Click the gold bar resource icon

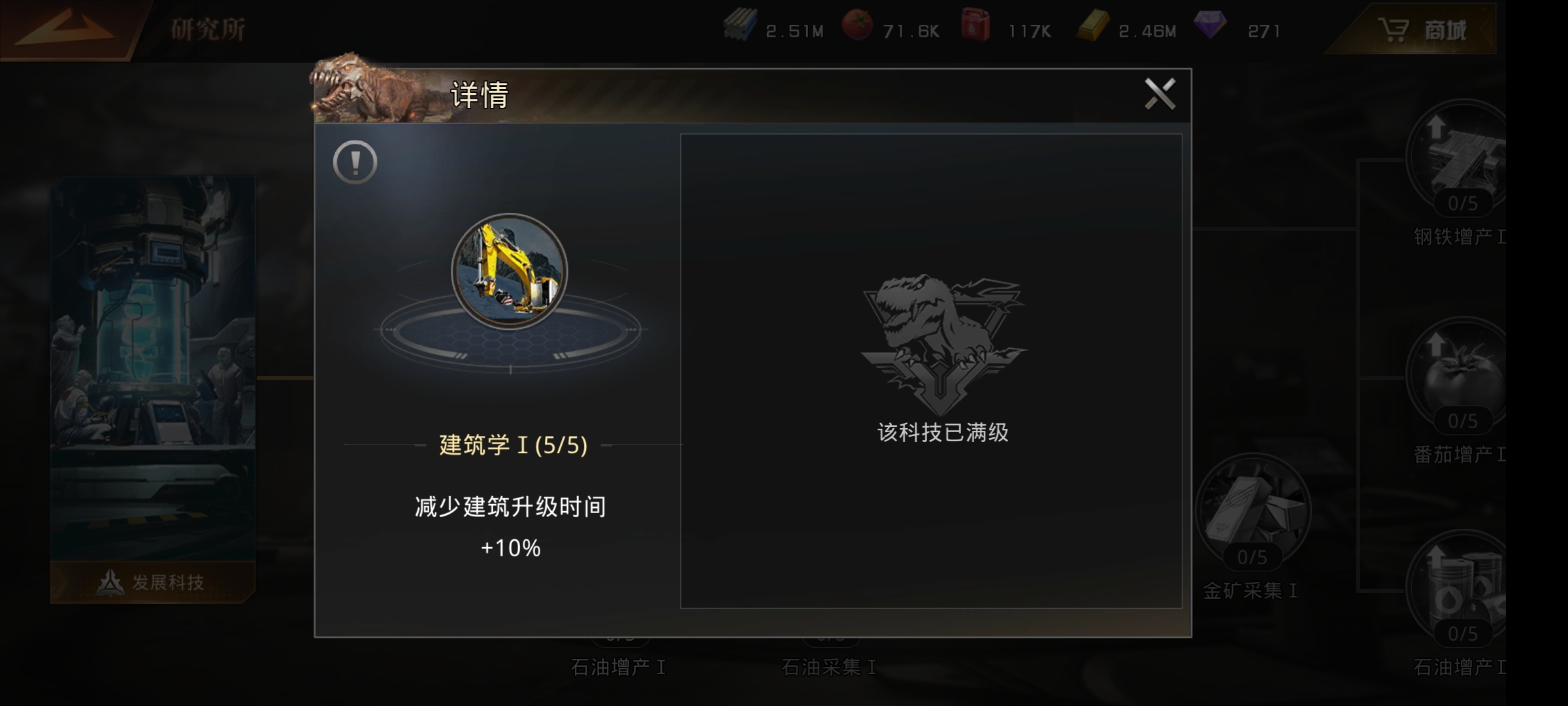1092,26
